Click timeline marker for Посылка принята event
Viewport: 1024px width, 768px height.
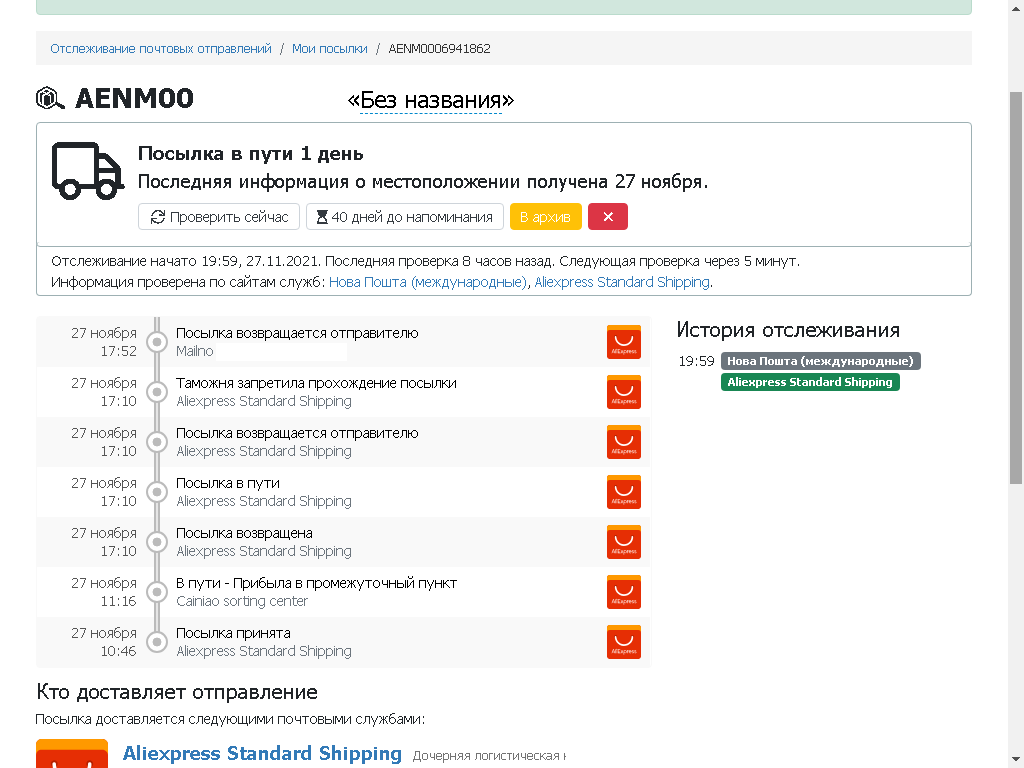[157, 641]
